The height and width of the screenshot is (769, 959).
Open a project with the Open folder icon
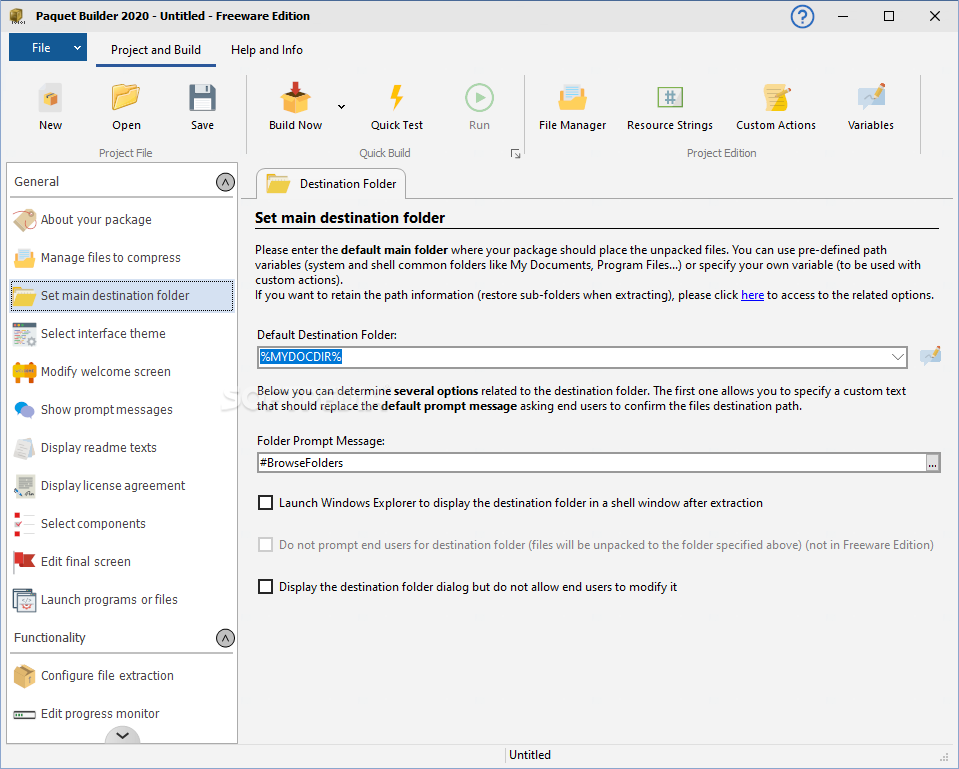pyautogui.click(x=126, y=98)
